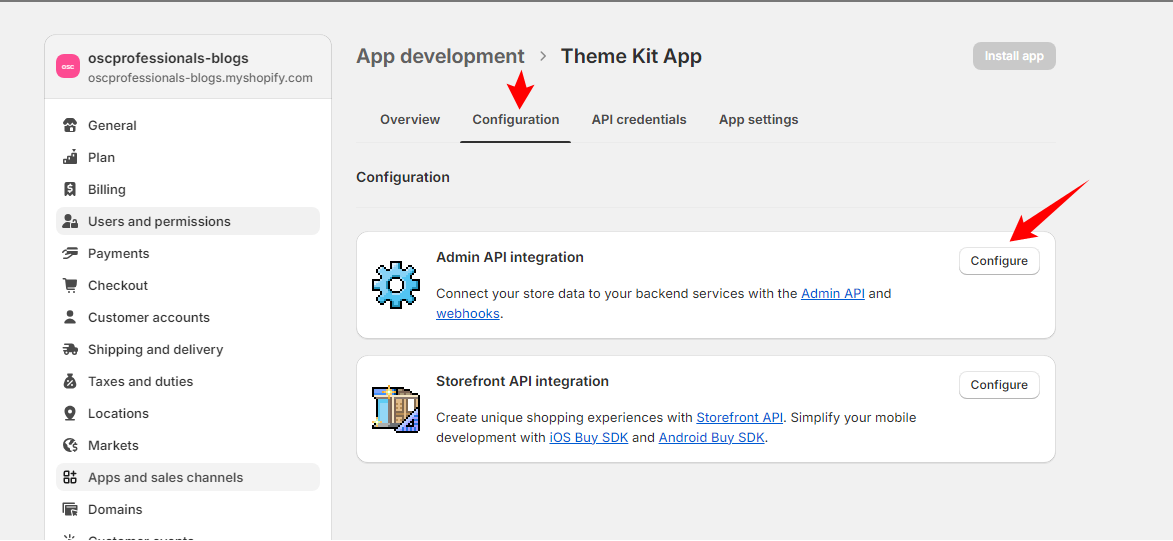Click the osc store avatar logo

(68, 67)
